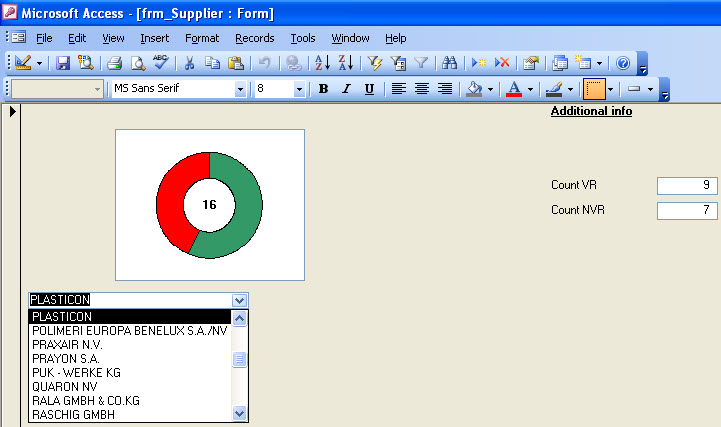The image size is (721, 427).
Task: Open the MS Sans Serif font dropdown
Action: coord(240,89)
